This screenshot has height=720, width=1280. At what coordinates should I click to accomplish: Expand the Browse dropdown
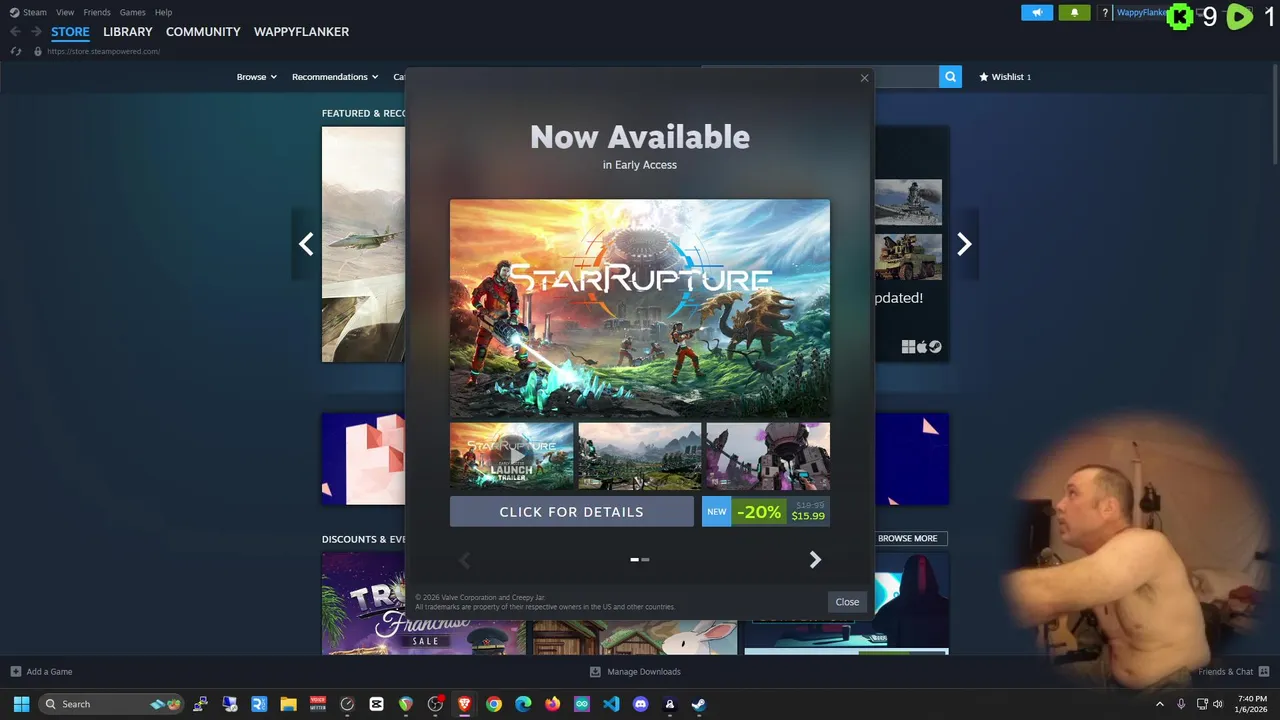click(256, 77)
